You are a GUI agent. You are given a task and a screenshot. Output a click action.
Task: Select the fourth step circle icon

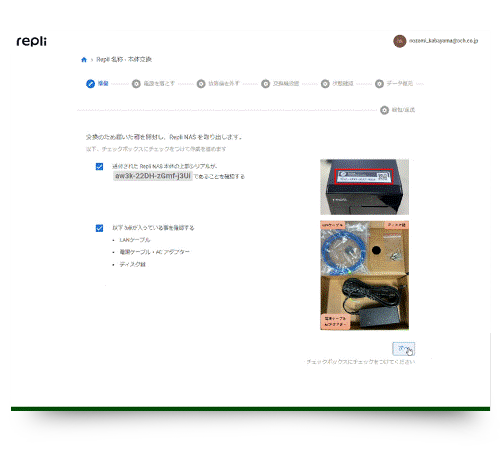click(265, 84)
